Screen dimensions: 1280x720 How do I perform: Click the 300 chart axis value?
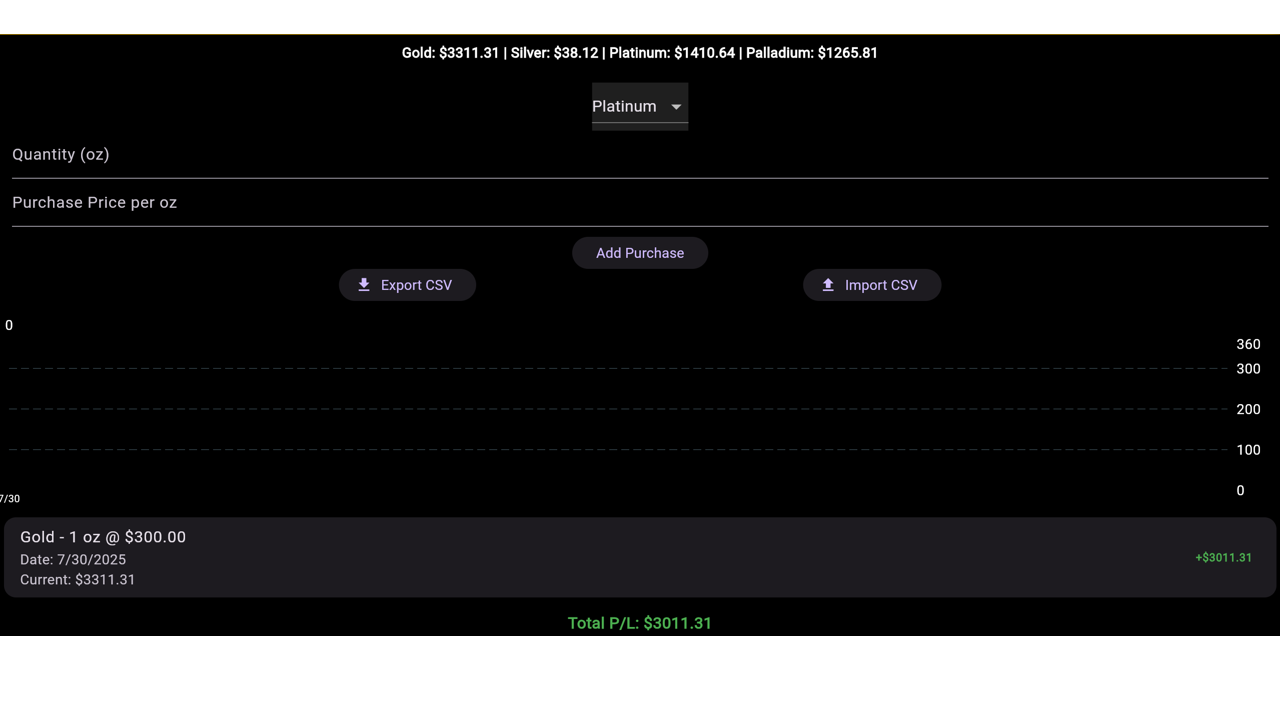[1248, 369]
